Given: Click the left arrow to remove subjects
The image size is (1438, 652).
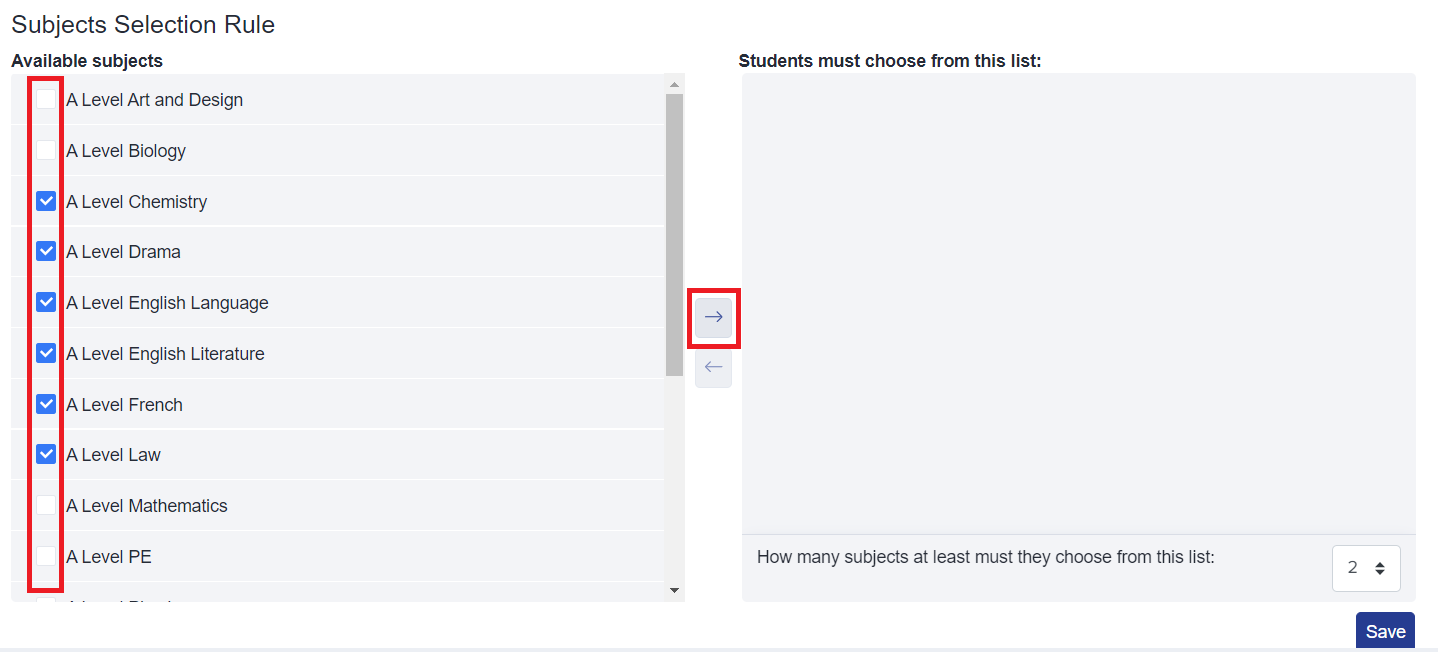Looking at the screenshot, I should point(713,368).
